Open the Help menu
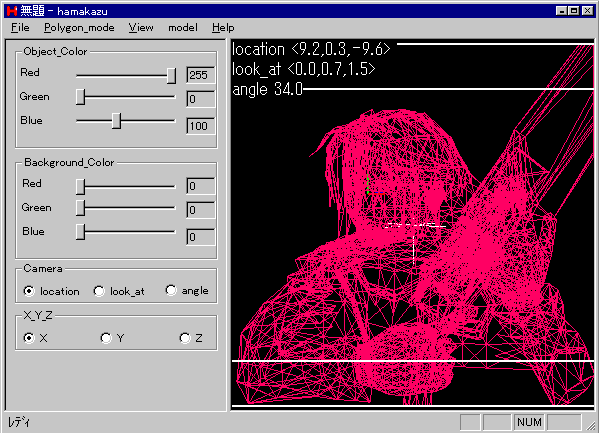The image size is (599, 433). 223,28
